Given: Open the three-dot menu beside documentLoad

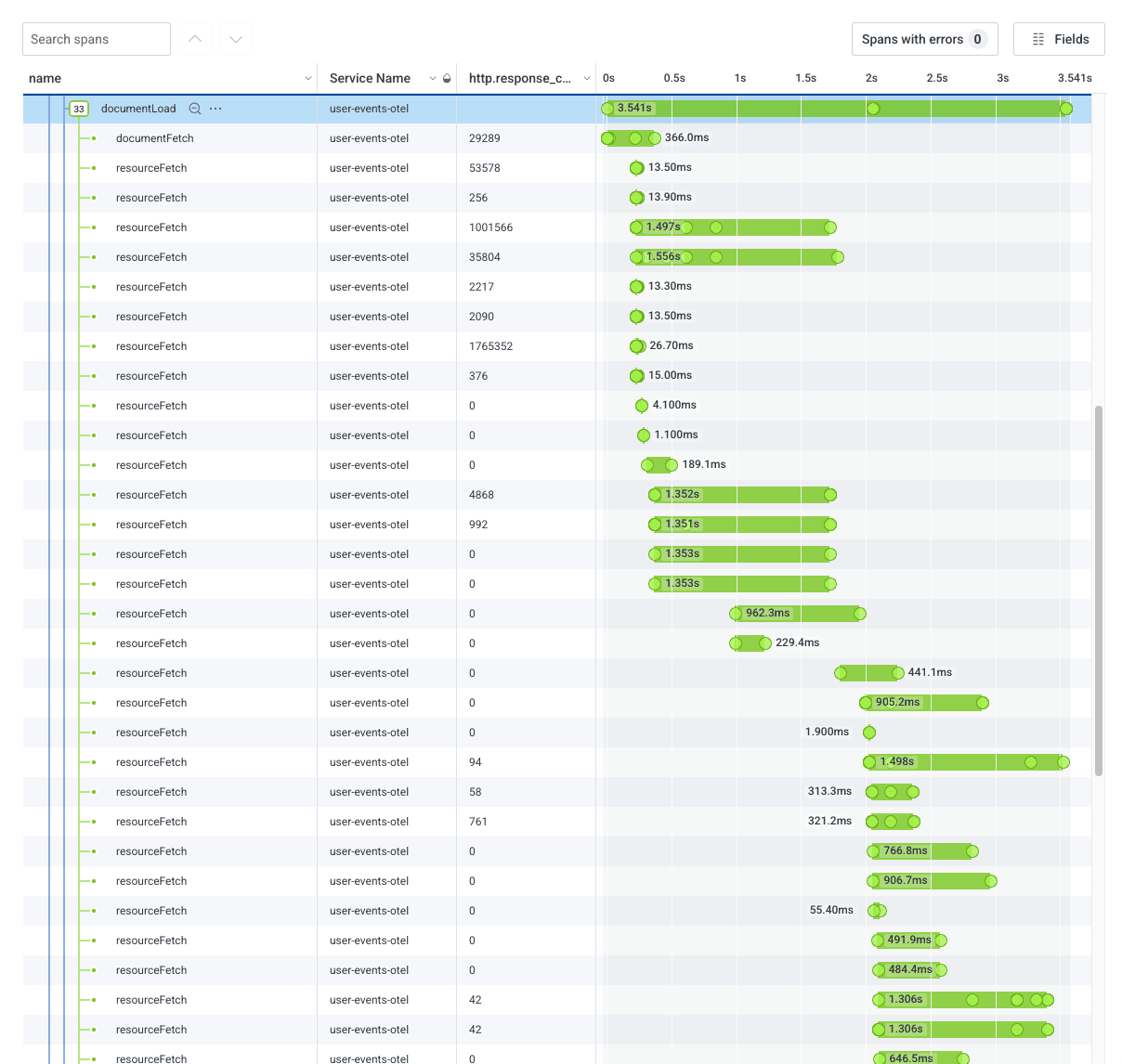Looking at the screenshot, I should [x=215, y=109].
